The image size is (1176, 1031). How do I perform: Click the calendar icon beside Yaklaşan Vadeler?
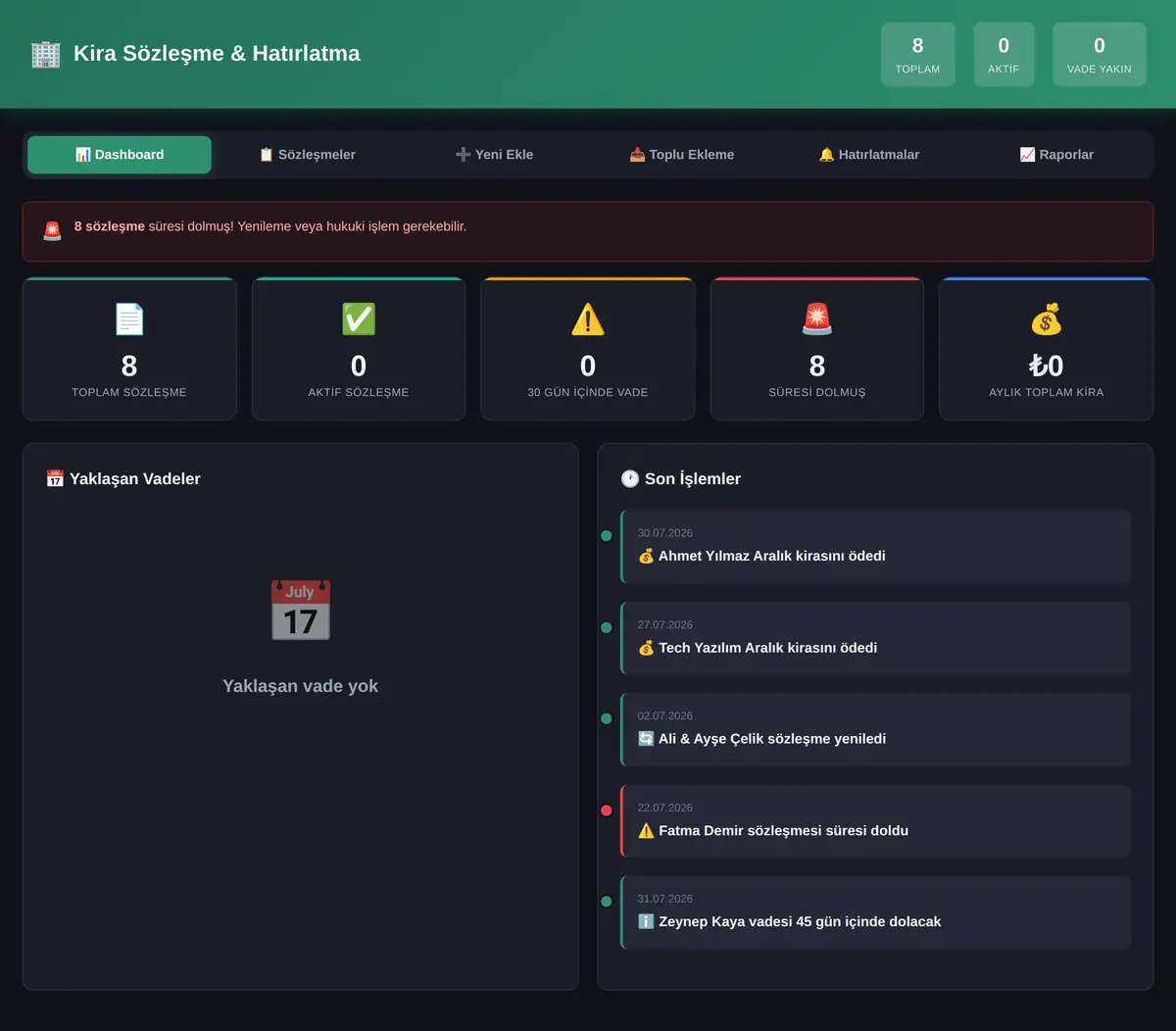(55, 479)
